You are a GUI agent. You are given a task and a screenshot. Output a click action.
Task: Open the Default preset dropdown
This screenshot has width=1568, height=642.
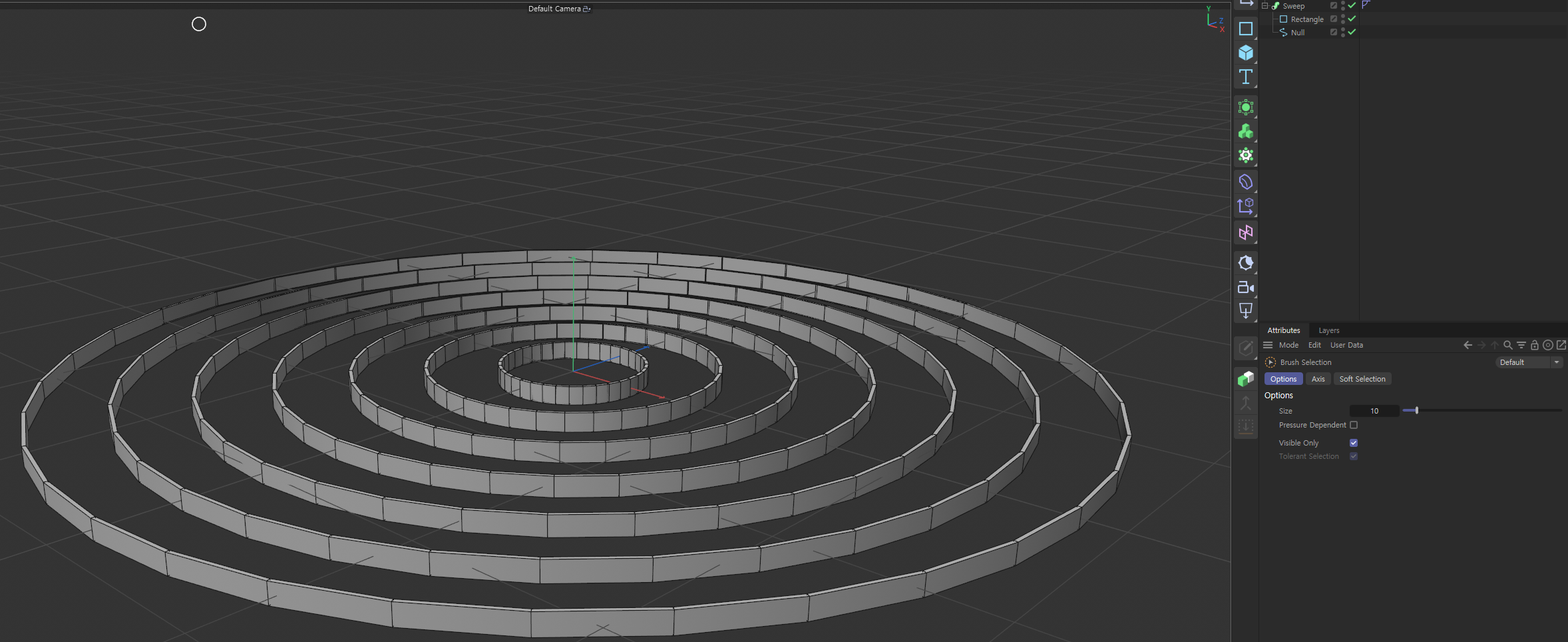click(1529, 362)
